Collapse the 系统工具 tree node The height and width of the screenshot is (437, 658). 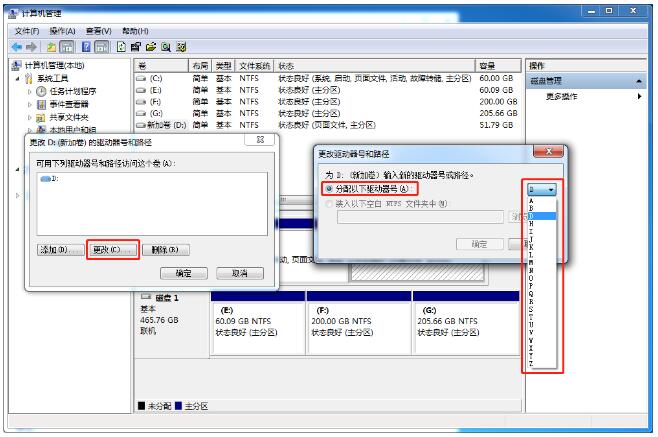click(17, 79)
